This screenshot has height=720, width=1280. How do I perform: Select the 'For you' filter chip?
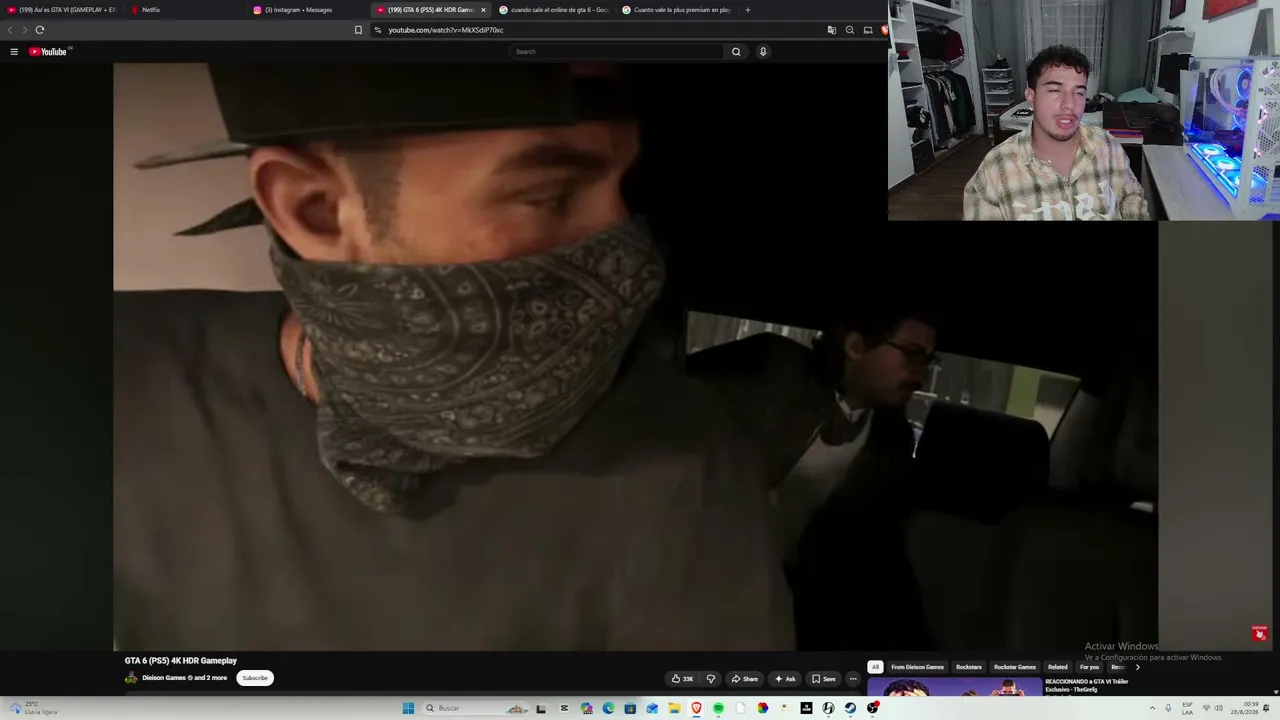(1089, 667)
